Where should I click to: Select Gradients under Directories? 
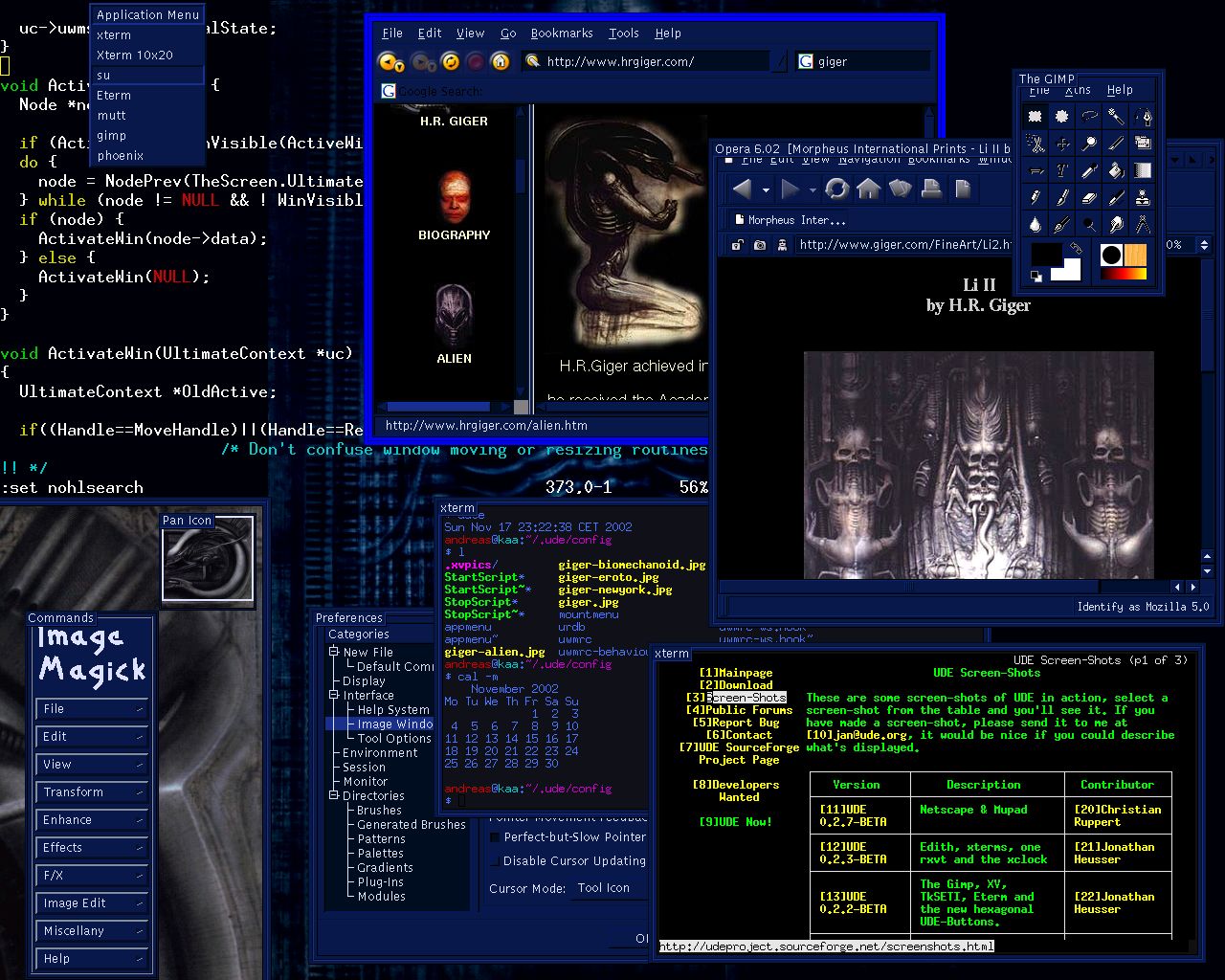(385, 868)
